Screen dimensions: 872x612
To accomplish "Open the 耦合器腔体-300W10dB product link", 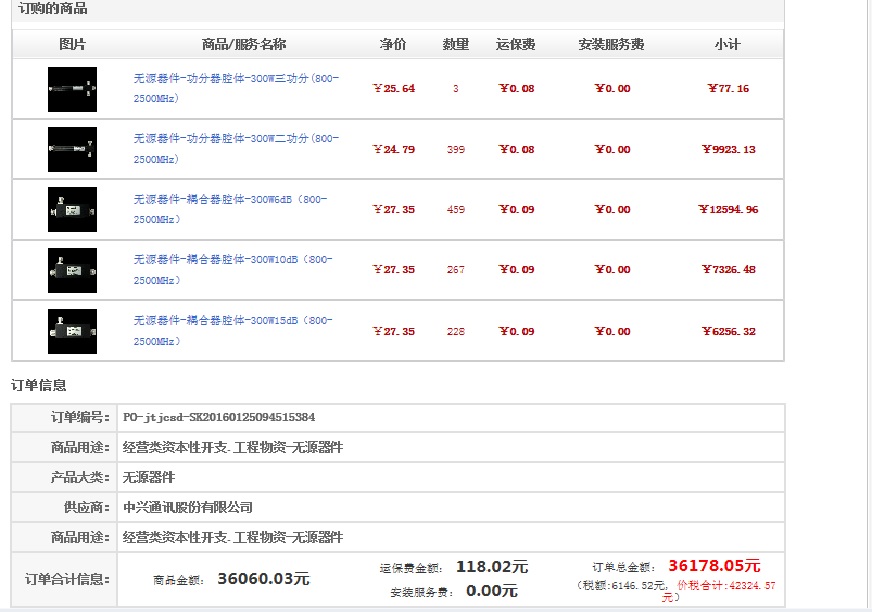I will click(x=234, y=260).
